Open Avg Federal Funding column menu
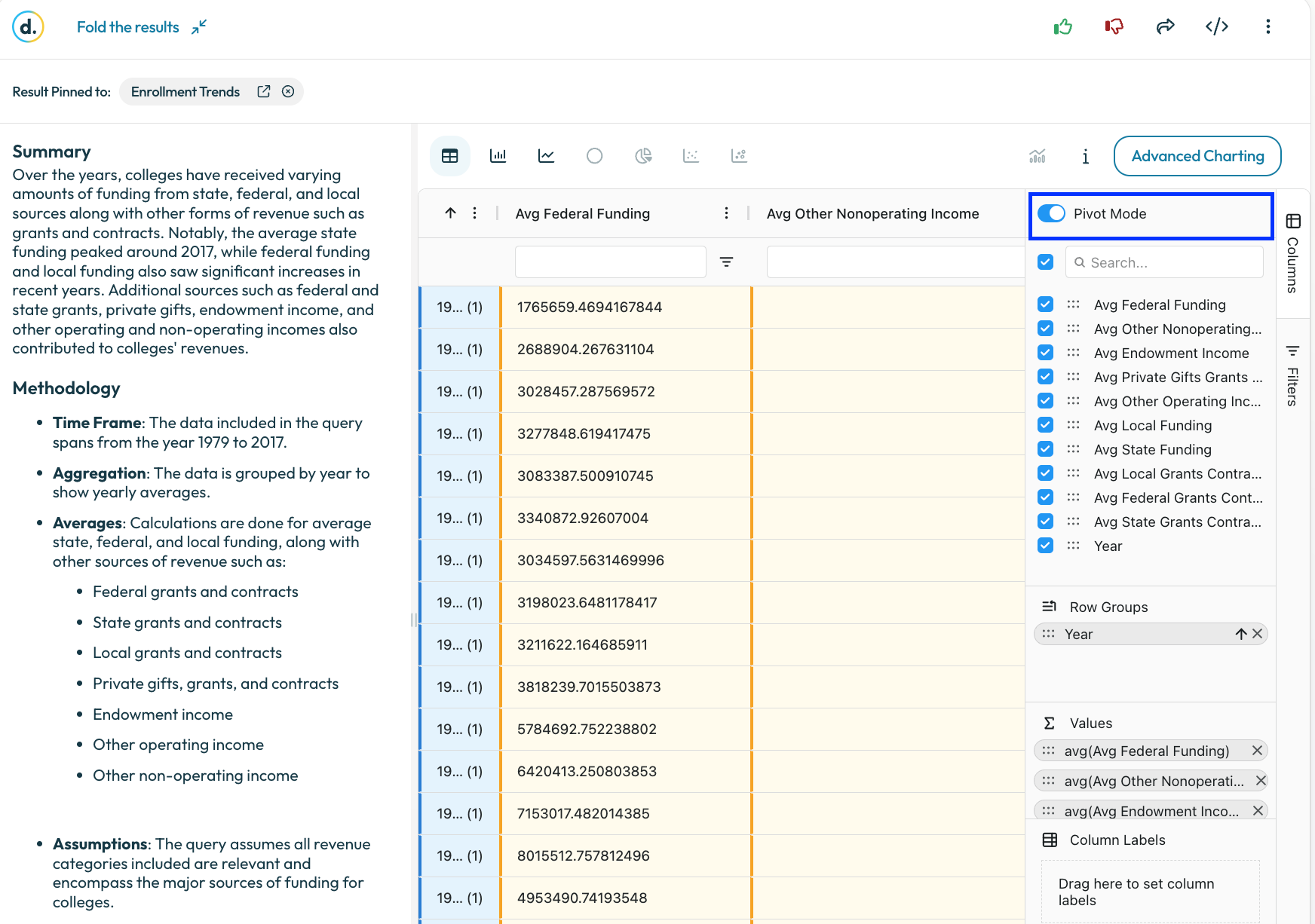Viewport: 1315px width, 924px height. [727, 213]
